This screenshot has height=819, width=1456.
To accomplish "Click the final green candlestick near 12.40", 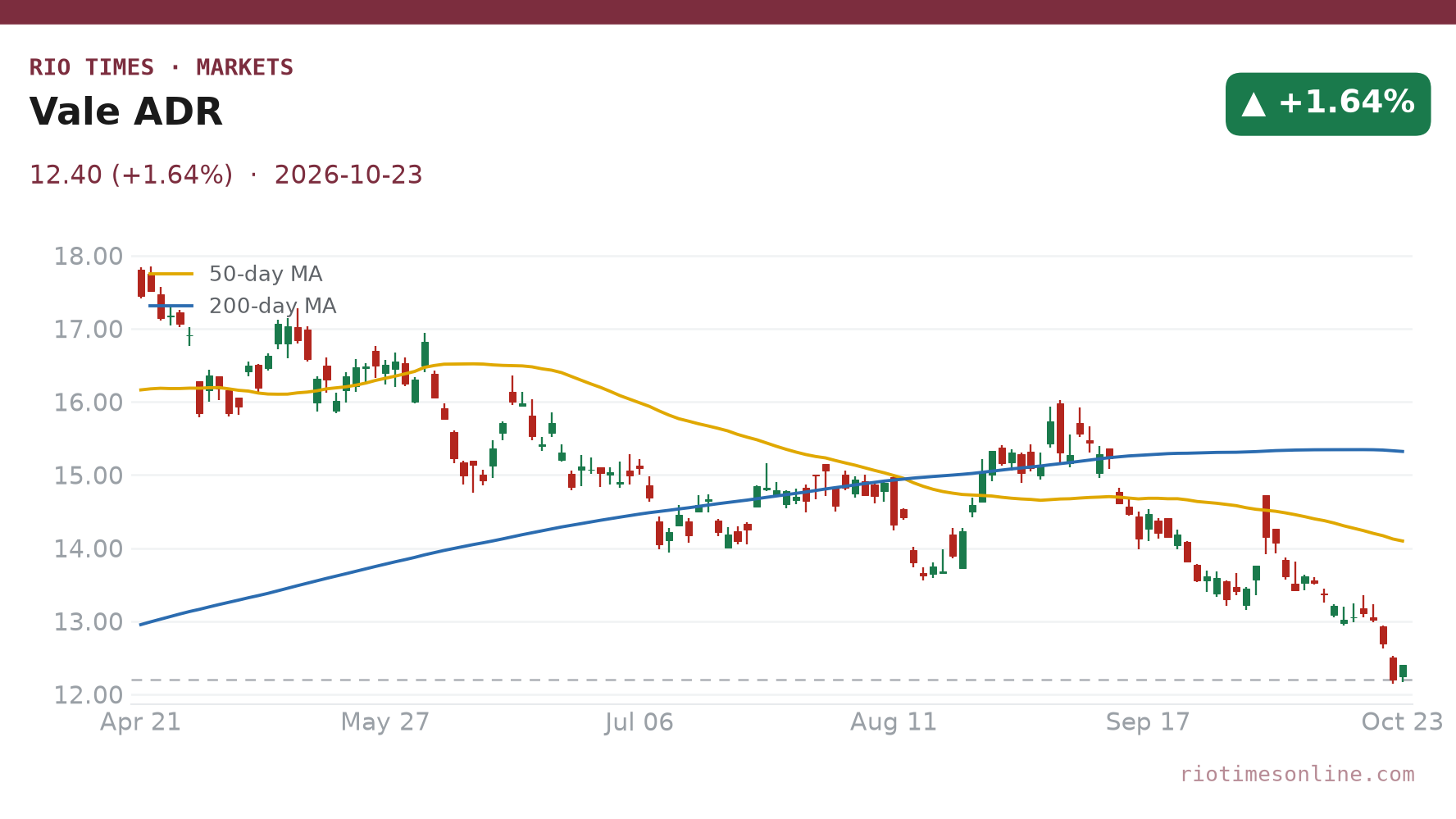I will coord(1403,671).
